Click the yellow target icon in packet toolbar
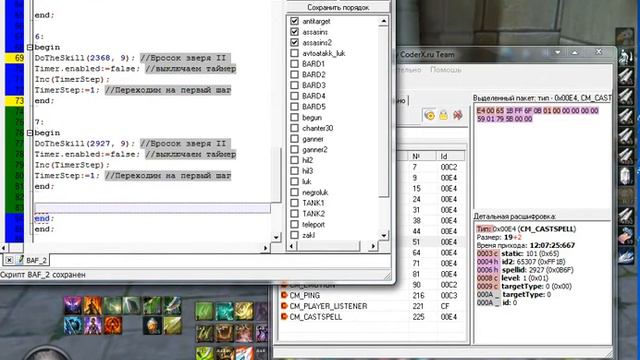This screenshot has width=640, height=360. click(430, 116)
